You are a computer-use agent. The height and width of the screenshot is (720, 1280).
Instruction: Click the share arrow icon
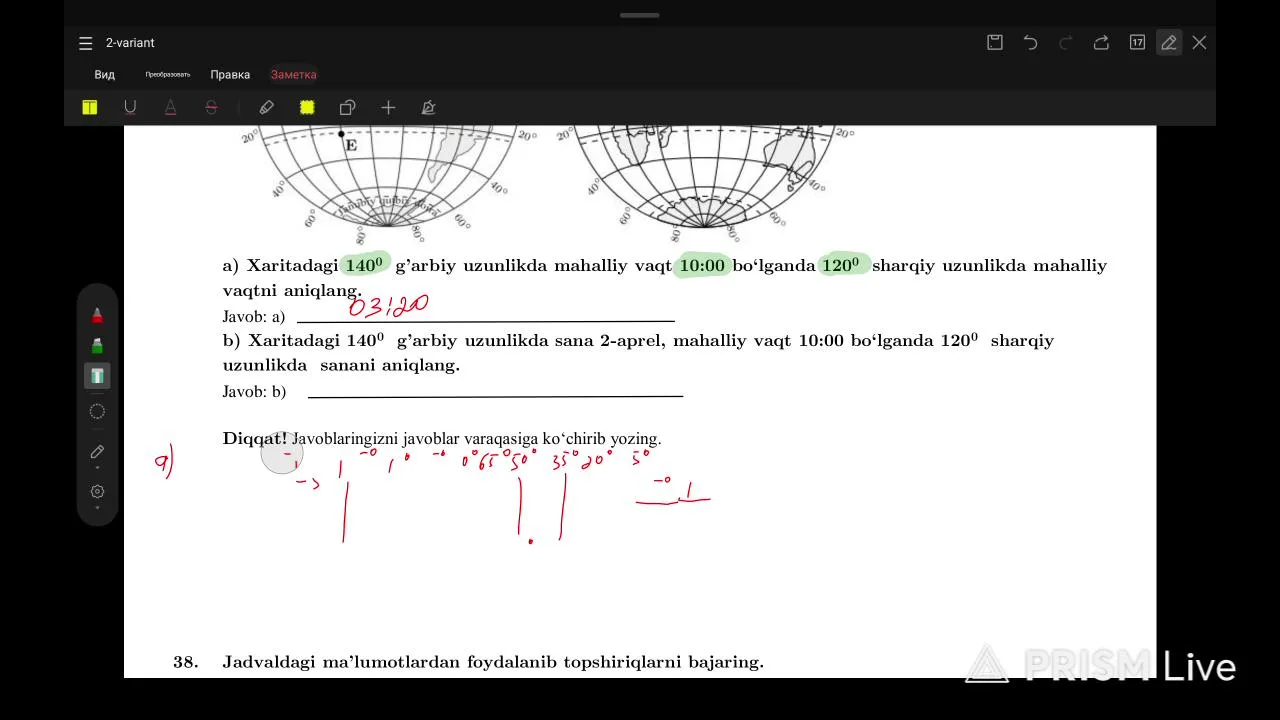(1101, 42)
